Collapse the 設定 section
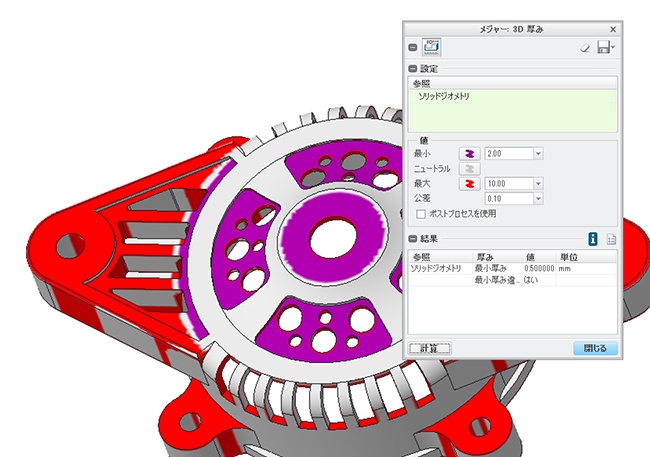 tap(412, 68)
